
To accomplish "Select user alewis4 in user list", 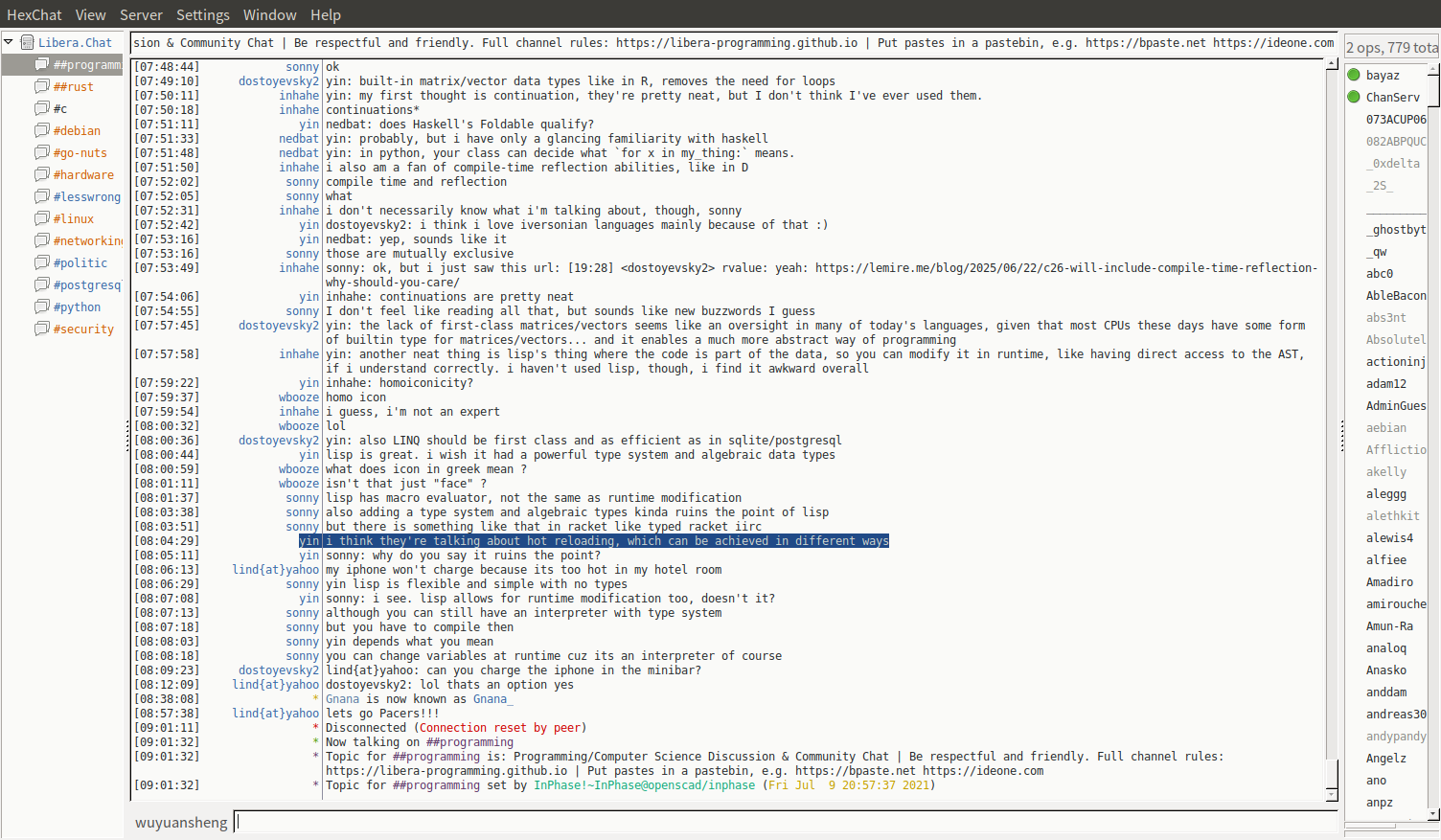I will 1389,537.
